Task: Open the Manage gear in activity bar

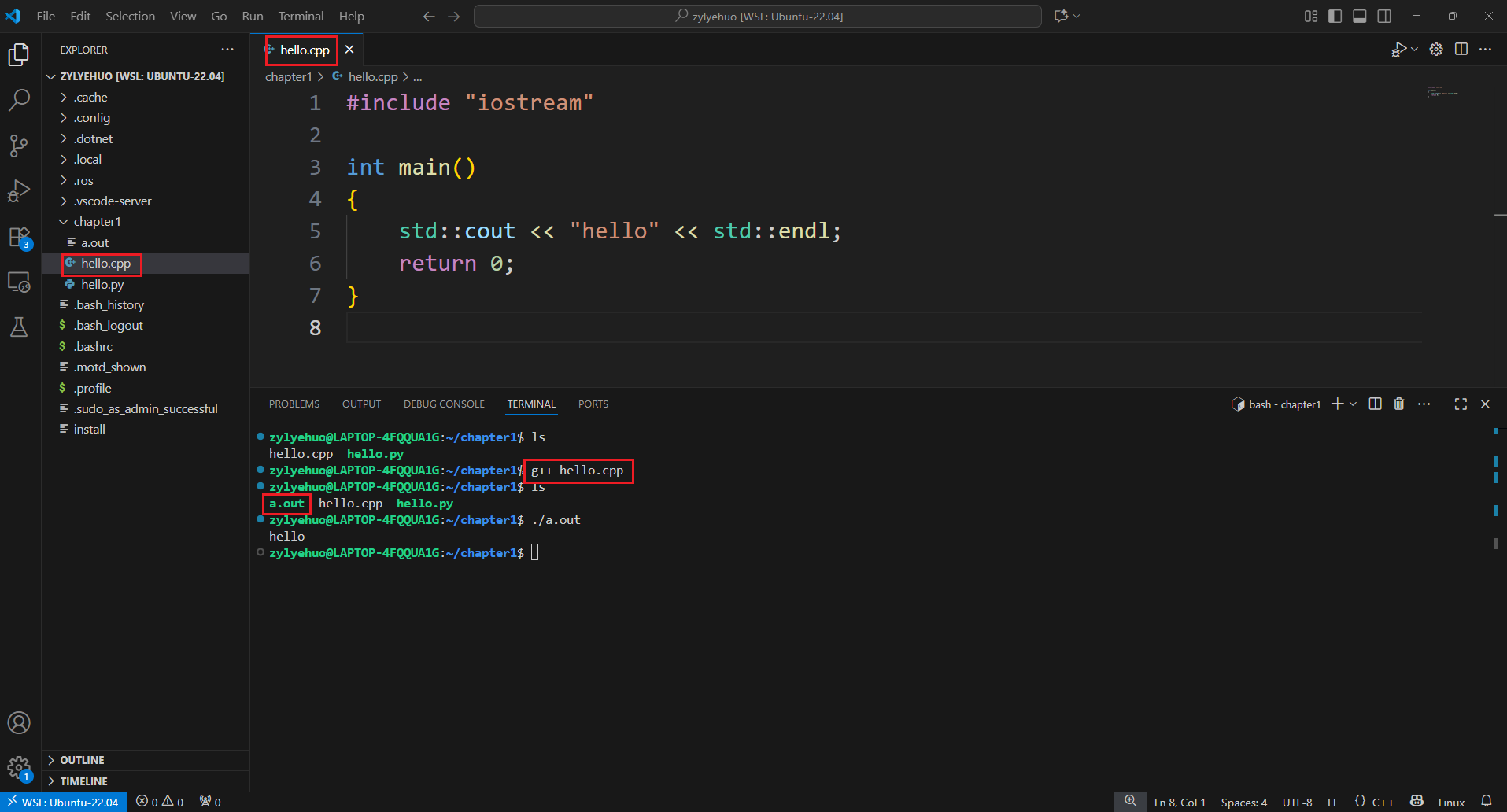Action: (19, 768)
